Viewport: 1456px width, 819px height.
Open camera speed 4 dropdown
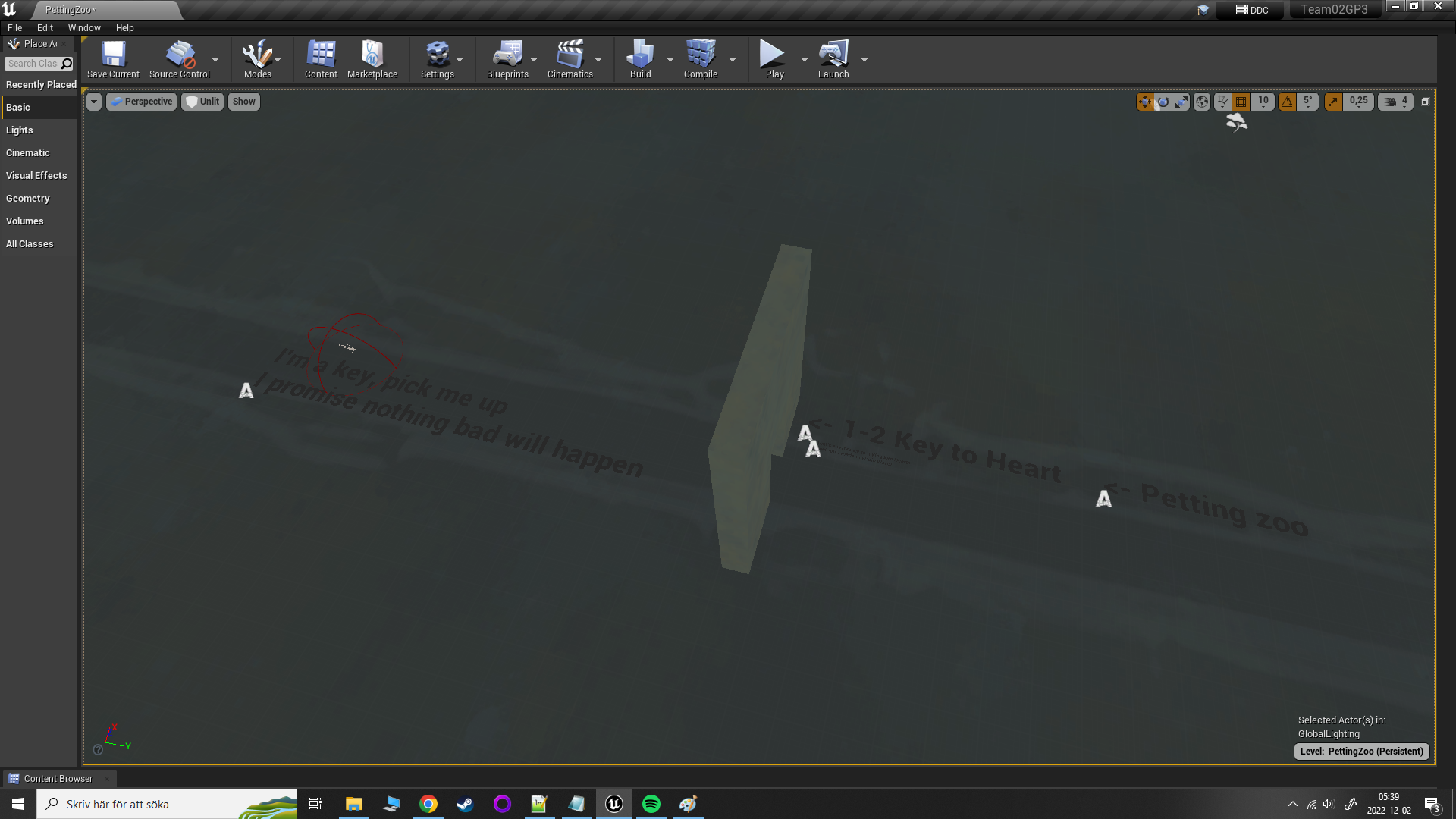1396,102
